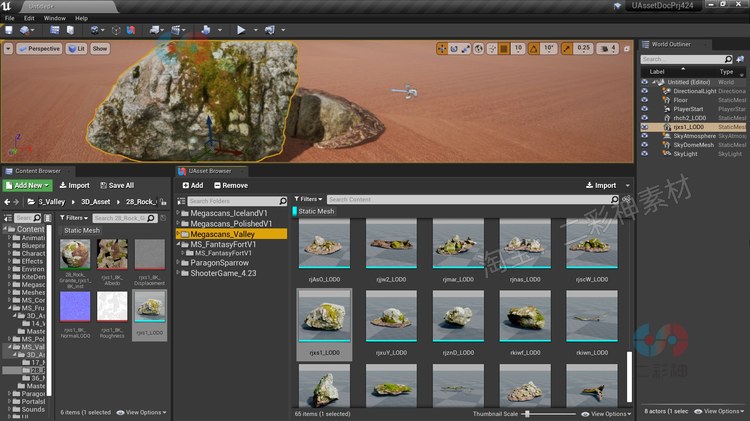This screenshot has height=421, width=750.
Task: Toggle rotation snapping triangle icon
Action: [x=534, y=49]
